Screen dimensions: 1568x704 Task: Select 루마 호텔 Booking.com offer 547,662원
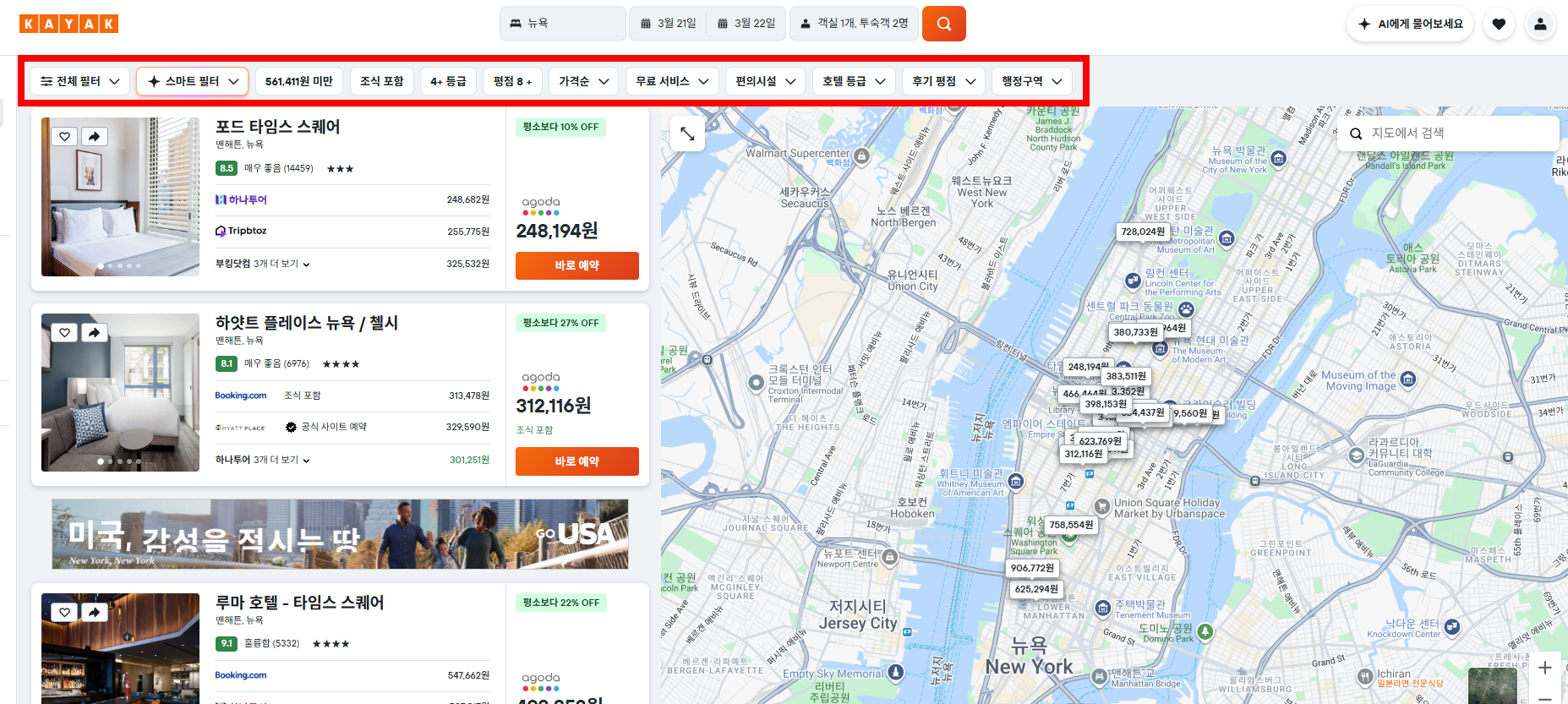coord(352,675)
